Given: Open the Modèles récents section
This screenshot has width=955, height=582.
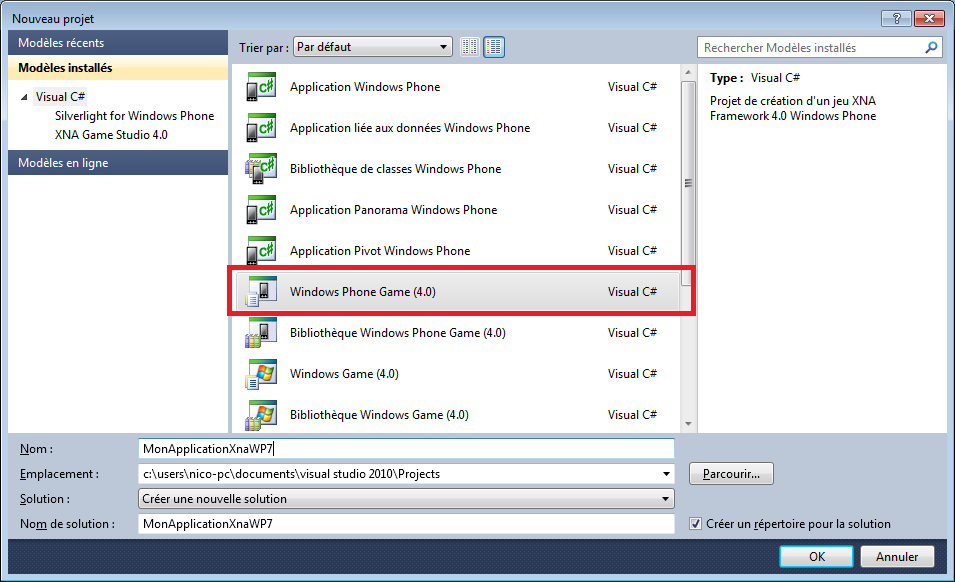Looking at the screenshot, I should (61, 43).
